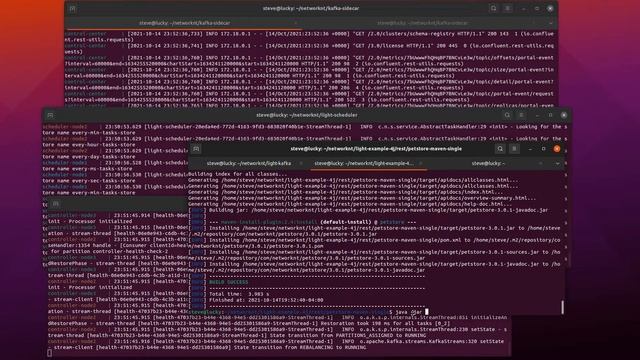Close the 'steve@lucky: ~' tab
The height and width of the screenshot is (360, 640).
540,164
